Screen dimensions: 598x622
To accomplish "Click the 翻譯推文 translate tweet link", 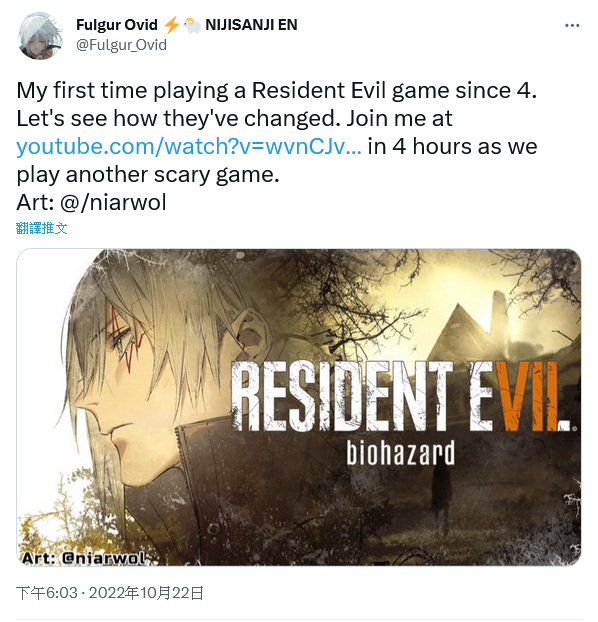I will point(42,228).
